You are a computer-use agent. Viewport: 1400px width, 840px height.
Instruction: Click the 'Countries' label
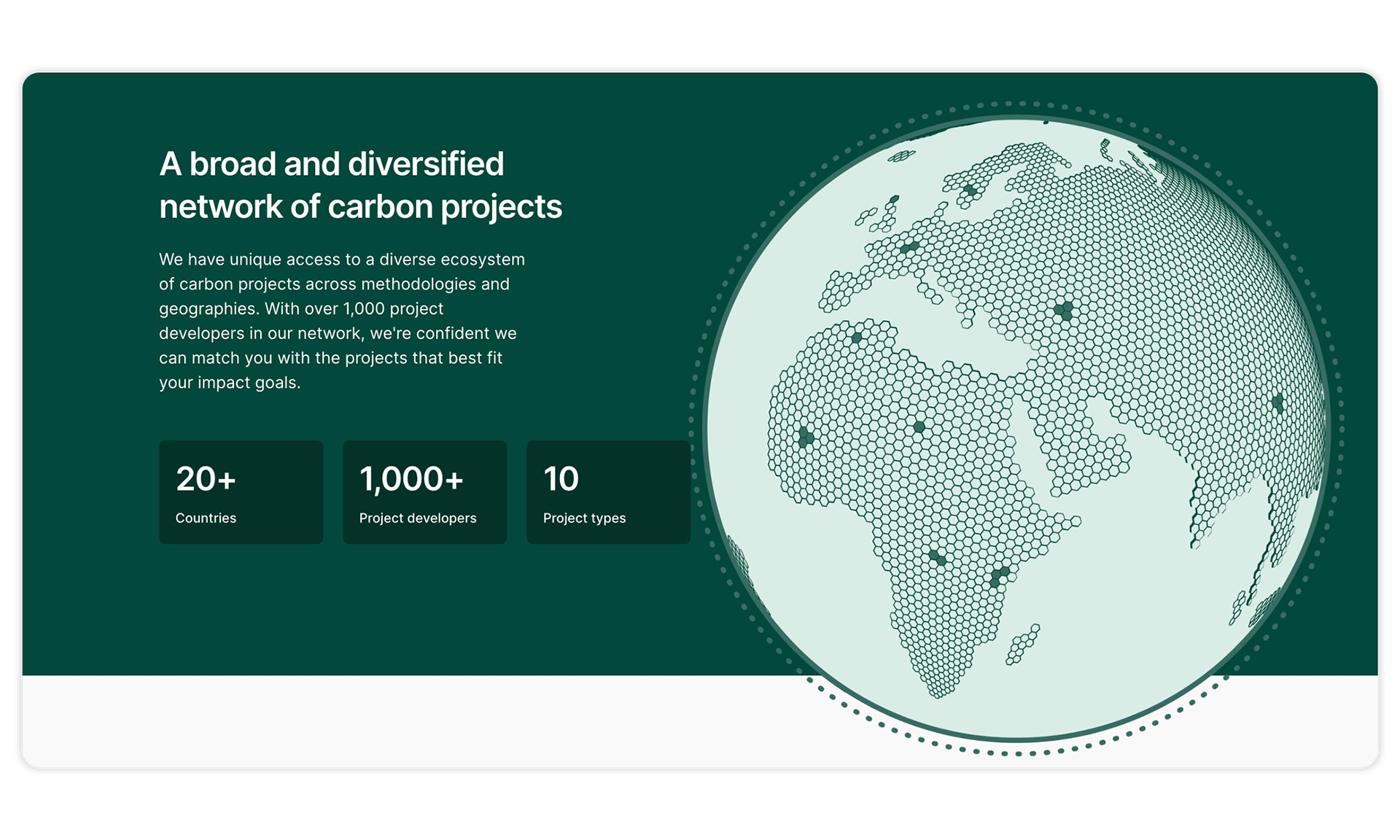[x=206, y=518]
